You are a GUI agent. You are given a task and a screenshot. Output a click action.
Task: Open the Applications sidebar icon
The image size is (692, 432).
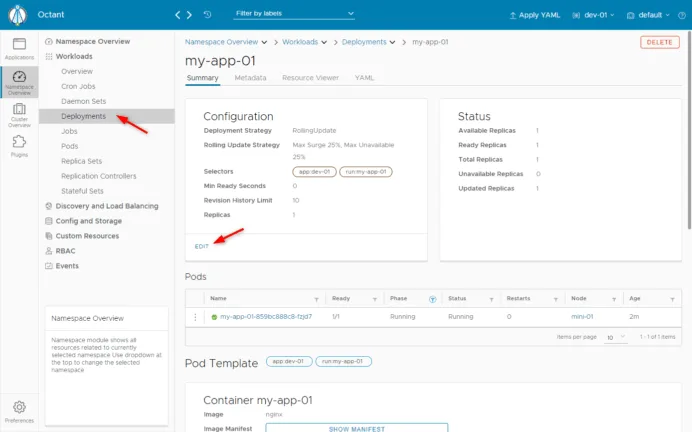pyautogui.click(x=19, y=49)
